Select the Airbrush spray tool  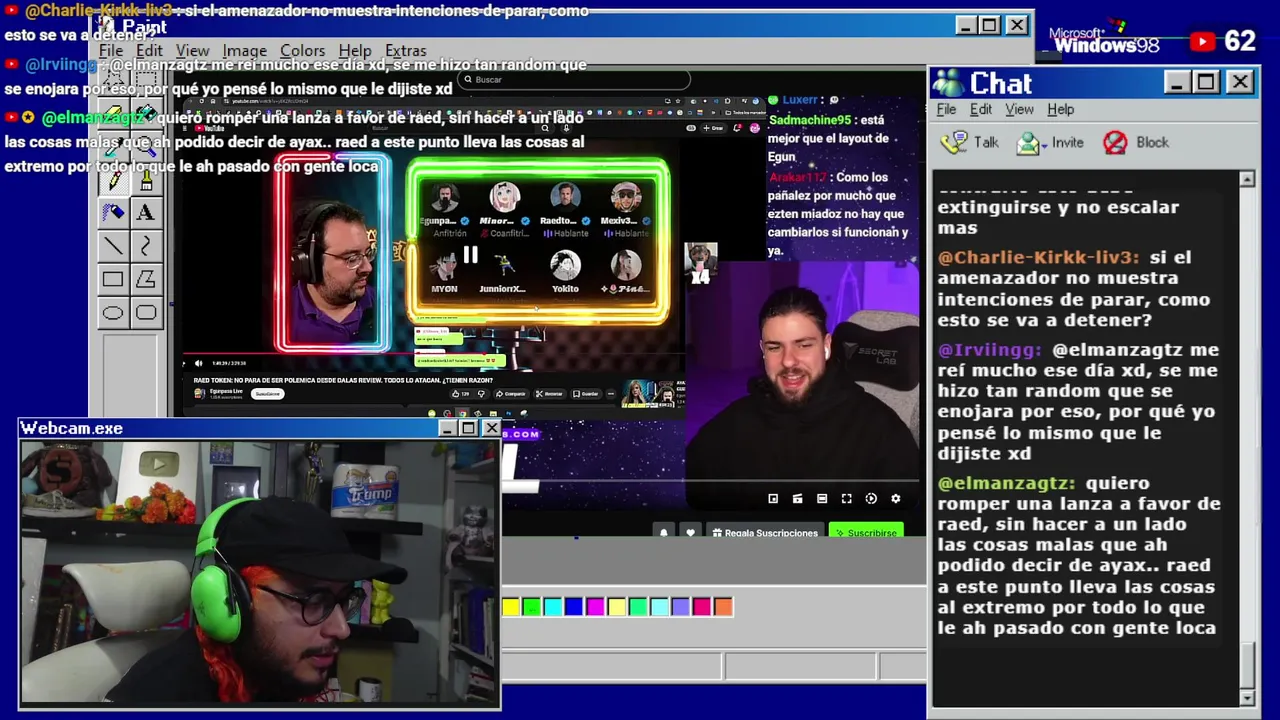coord(113,212)
